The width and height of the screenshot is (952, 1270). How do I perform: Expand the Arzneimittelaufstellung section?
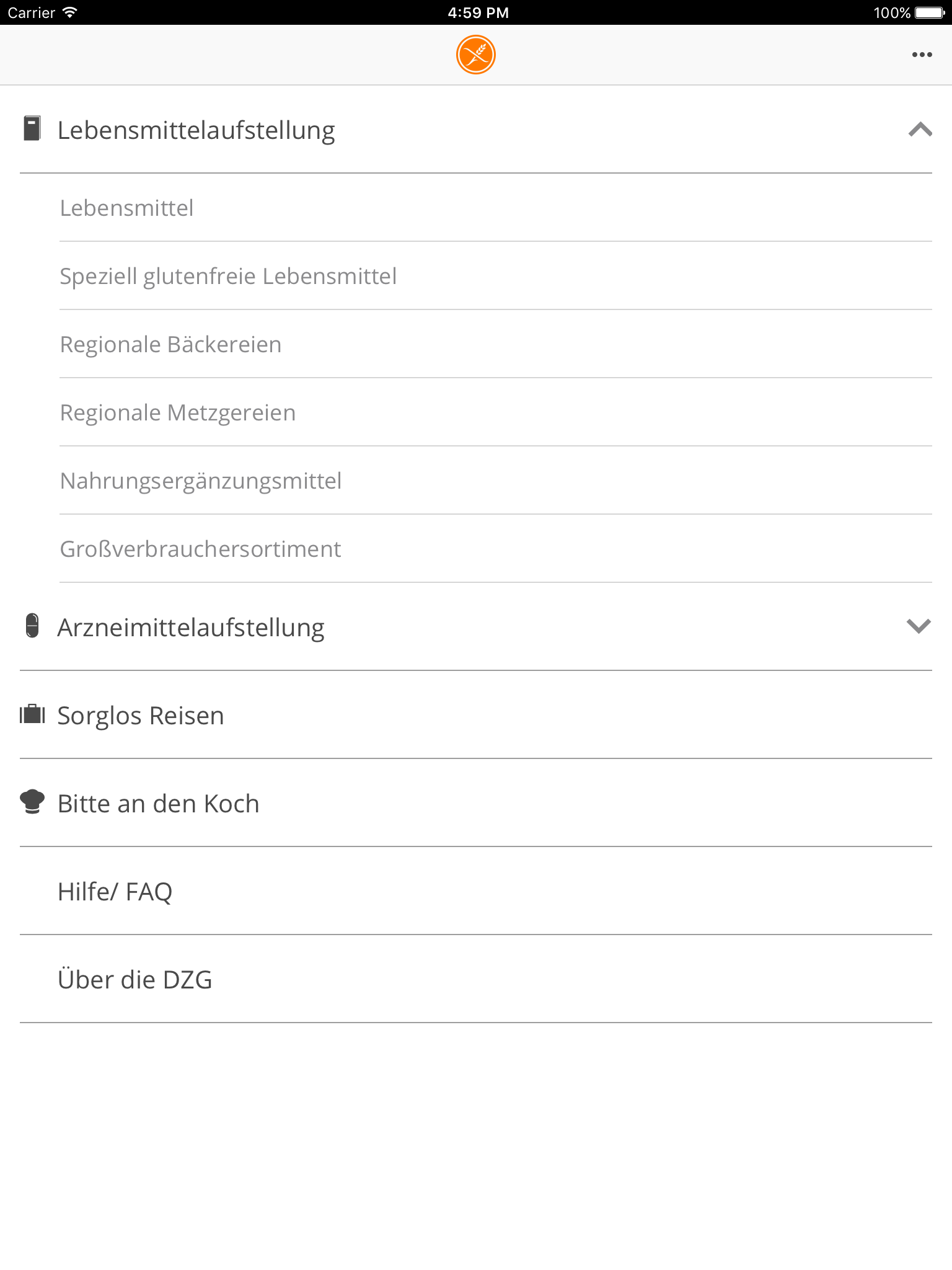coord(918,627)
